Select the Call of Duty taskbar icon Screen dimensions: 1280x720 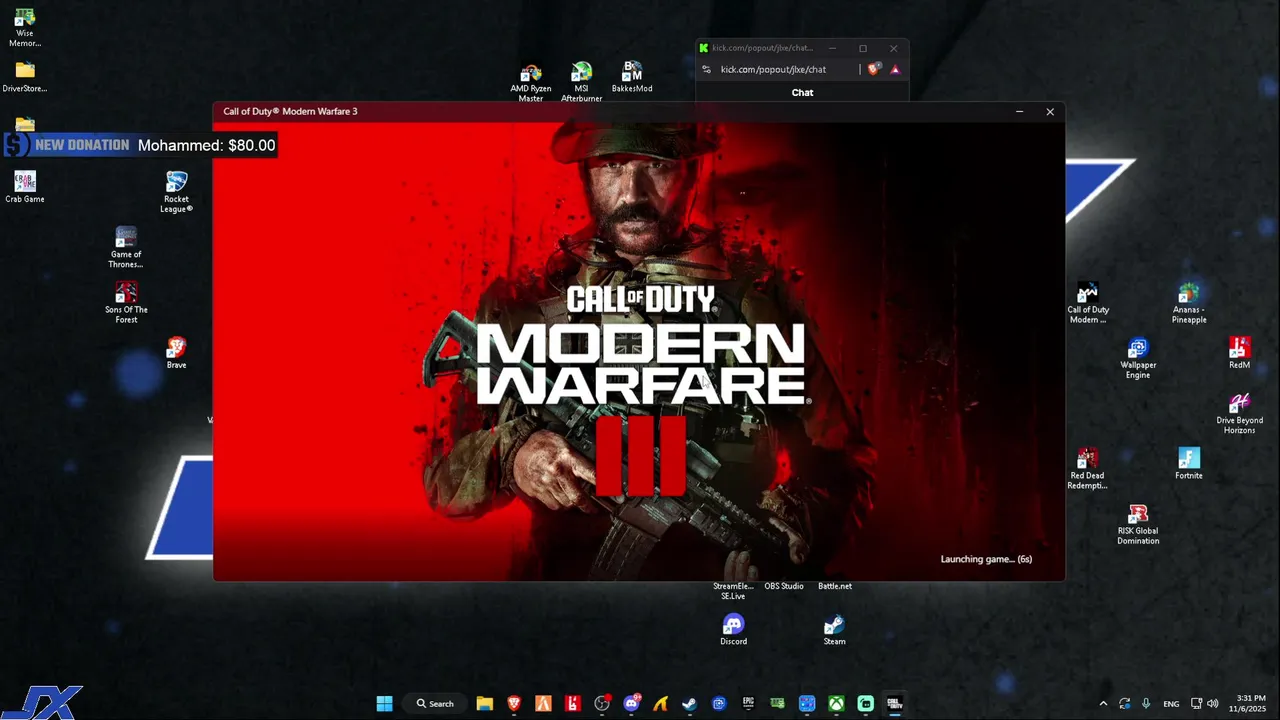[x=895, y=704]
